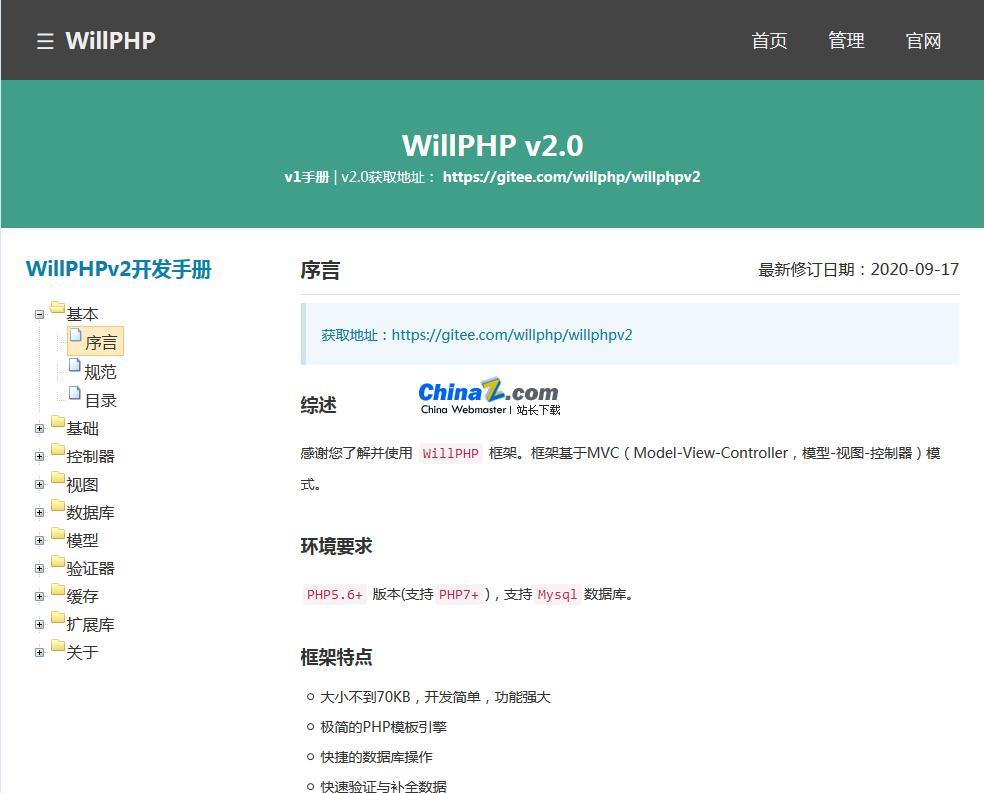Go to 首页 in the top navigation
The height and width of the screenshot is (793, 984).
pyautogui.click(x=769, y=41)
